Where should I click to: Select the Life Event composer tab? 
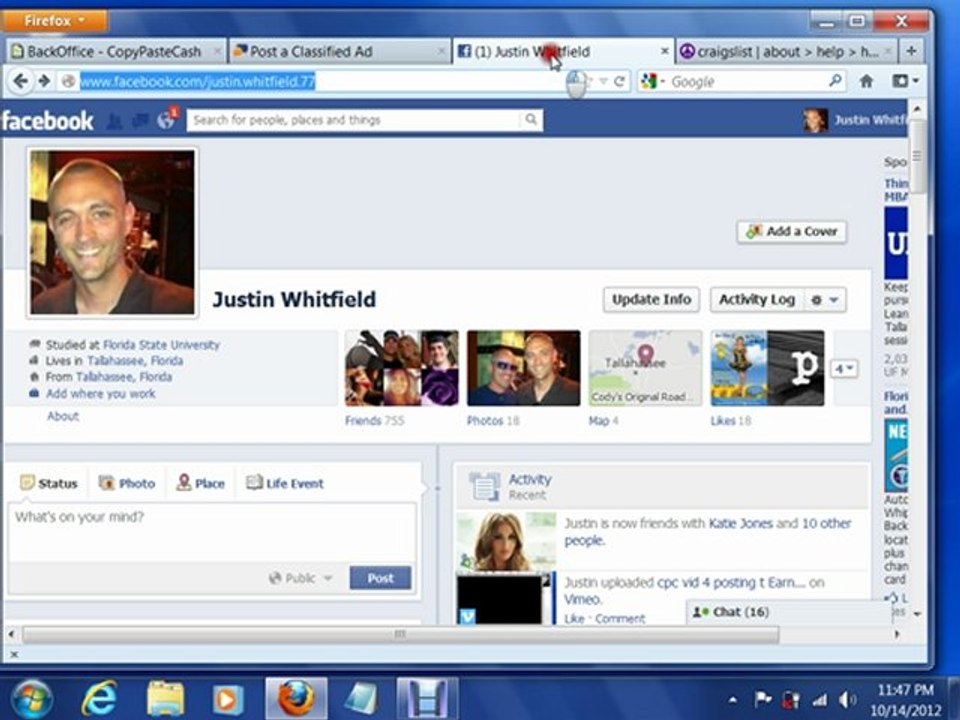point(285,483)
